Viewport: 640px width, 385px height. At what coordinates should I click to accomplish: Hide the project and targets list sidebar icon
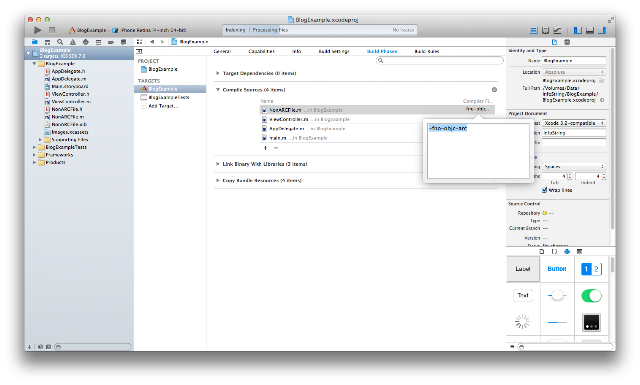click(x=139, y=51)
